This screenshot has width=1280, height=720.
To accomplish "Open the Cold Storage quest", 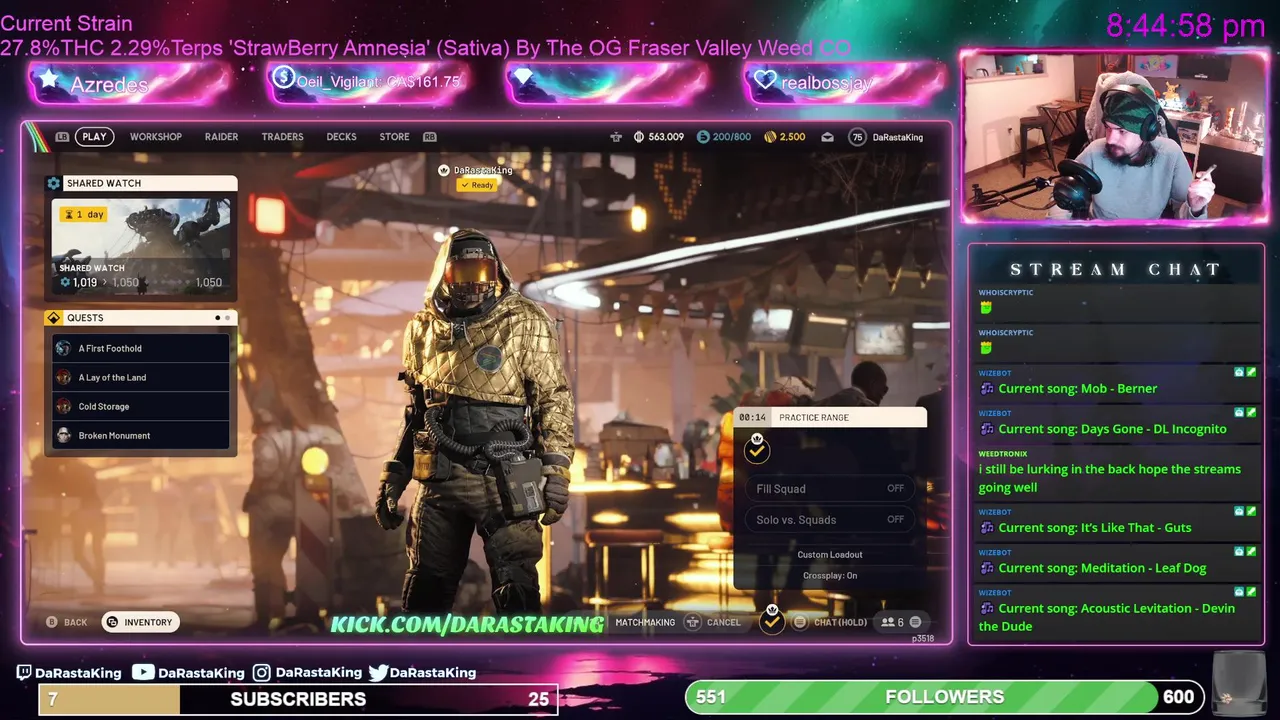I will click(x=141, y=406).
